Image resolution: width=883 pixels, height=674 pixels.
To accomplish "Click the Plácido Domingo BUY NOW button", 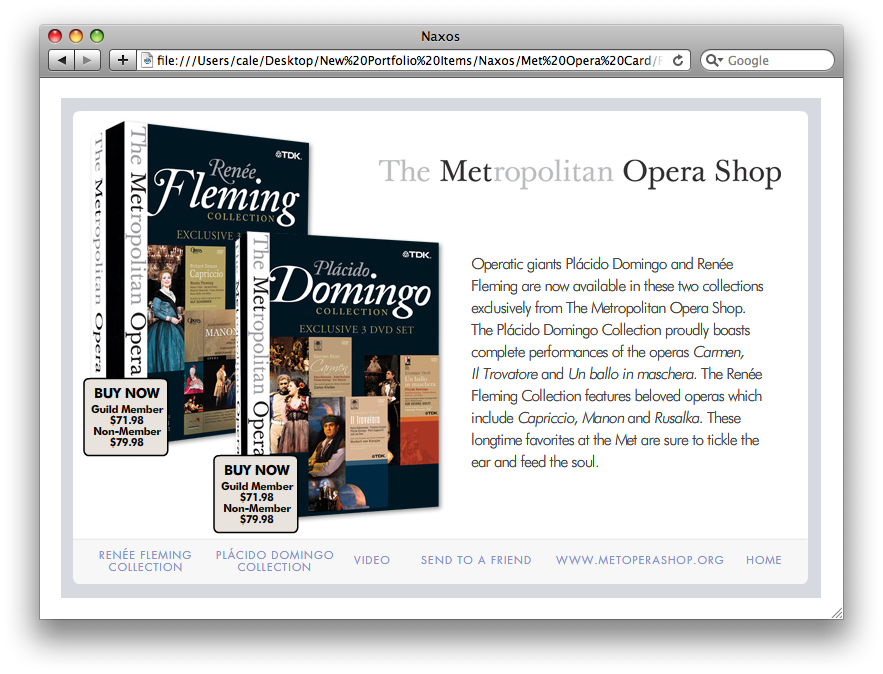I will coord(255,495).
